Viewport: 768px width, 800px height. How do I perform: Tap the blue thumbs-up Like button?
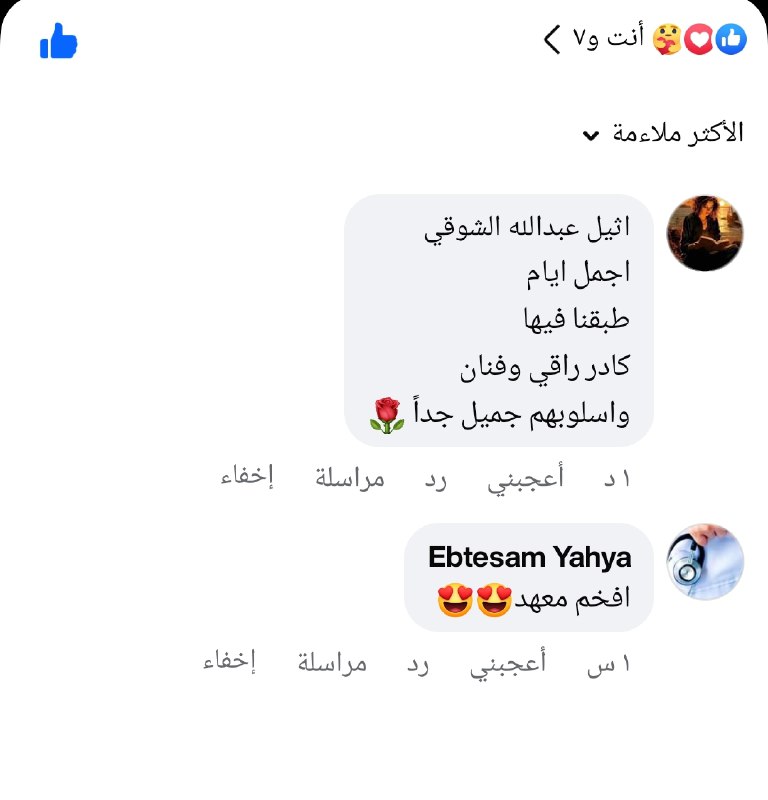point(59,41)
